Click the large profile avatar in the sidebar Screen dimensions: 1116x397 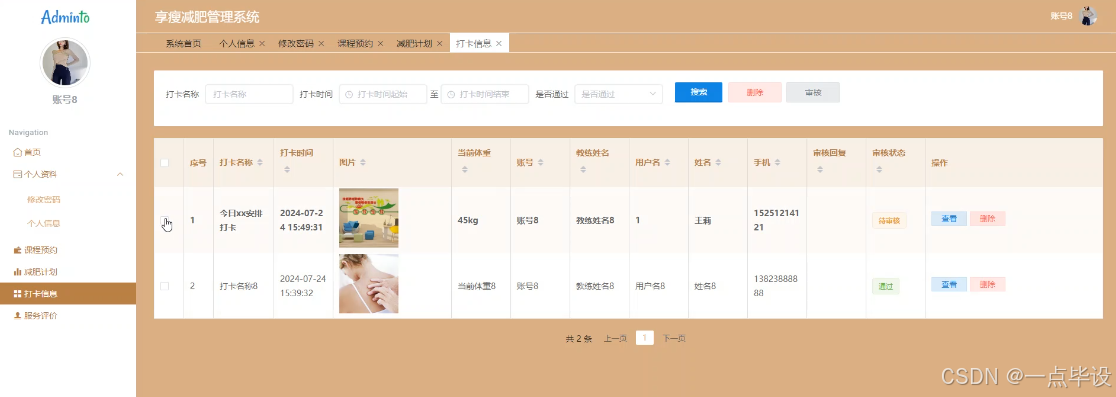tap(65, 63)
